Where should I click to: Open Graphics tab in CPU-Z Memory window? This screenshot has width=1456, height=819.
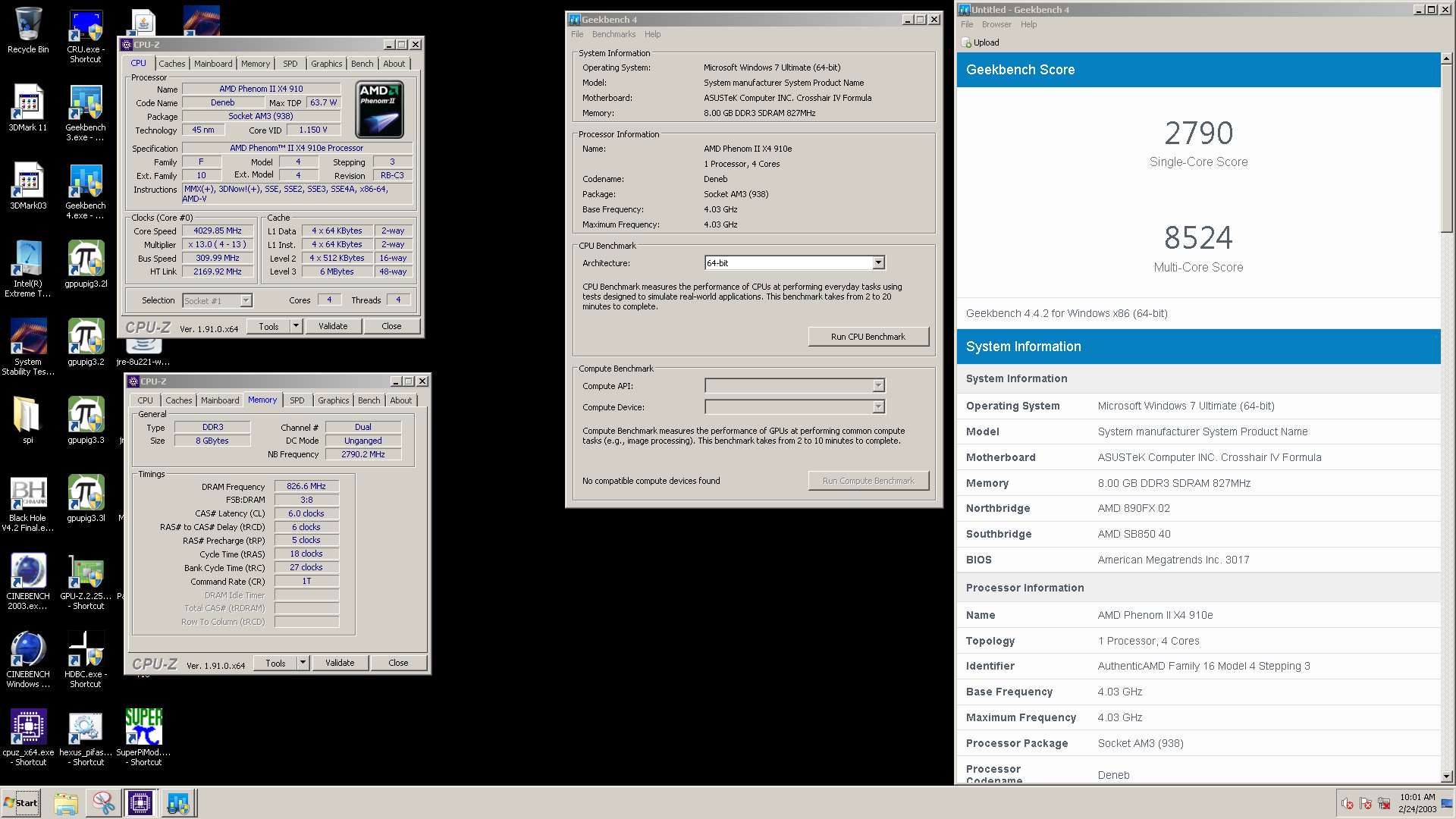click(x=334, y=400)
